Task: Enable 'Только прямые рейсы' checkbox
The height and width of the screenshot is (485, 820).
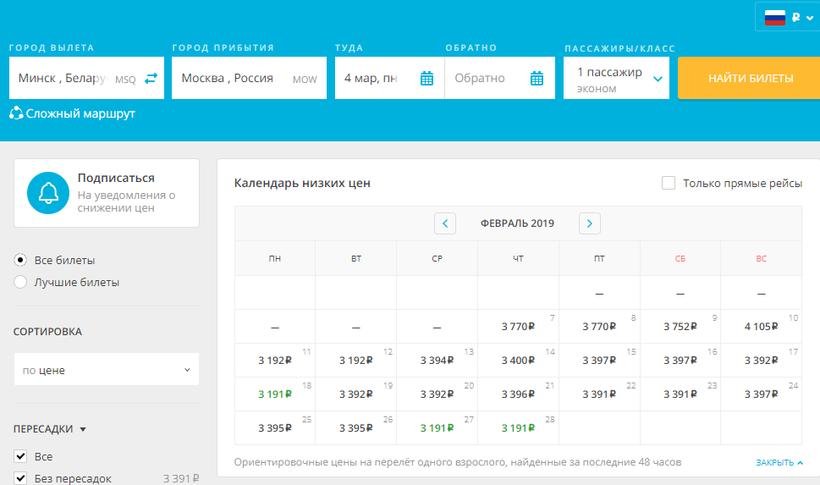Action: pos(669,183)
